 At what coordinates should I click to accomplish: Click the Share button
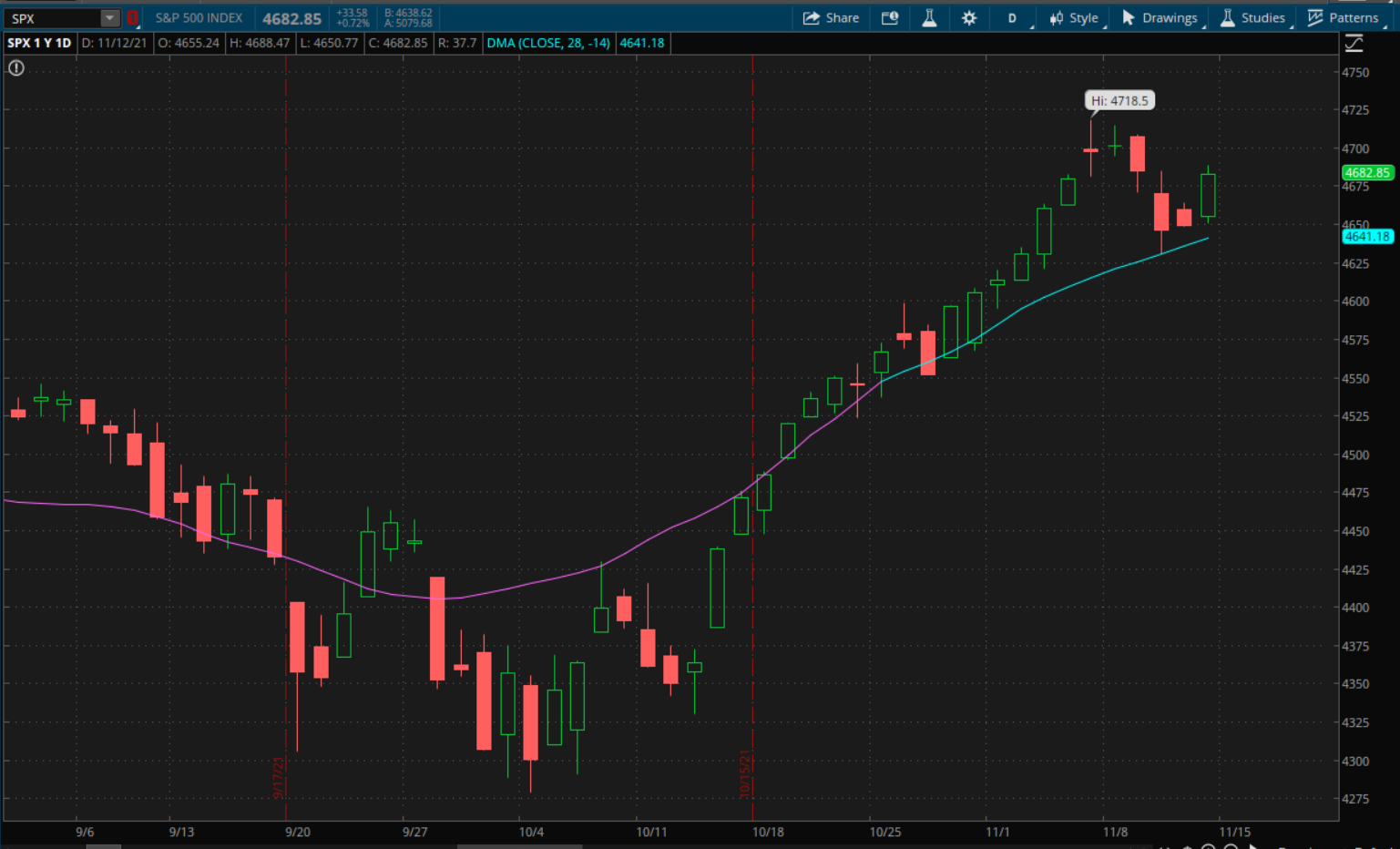pos(831,18)
